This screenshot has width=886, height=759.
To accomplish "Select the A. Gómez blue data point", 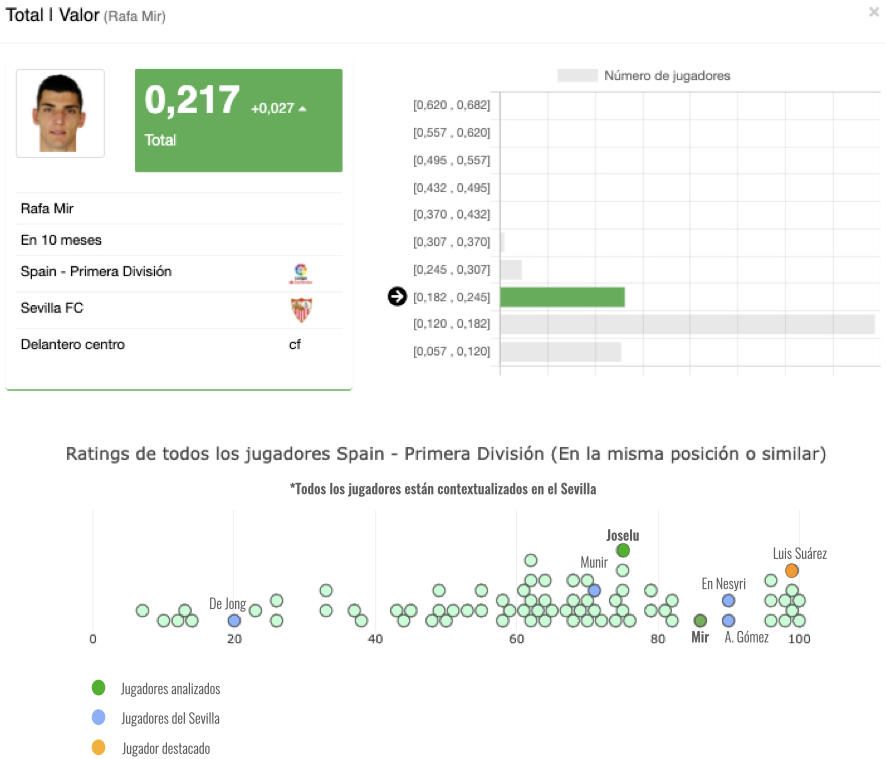I will point(729,620).
